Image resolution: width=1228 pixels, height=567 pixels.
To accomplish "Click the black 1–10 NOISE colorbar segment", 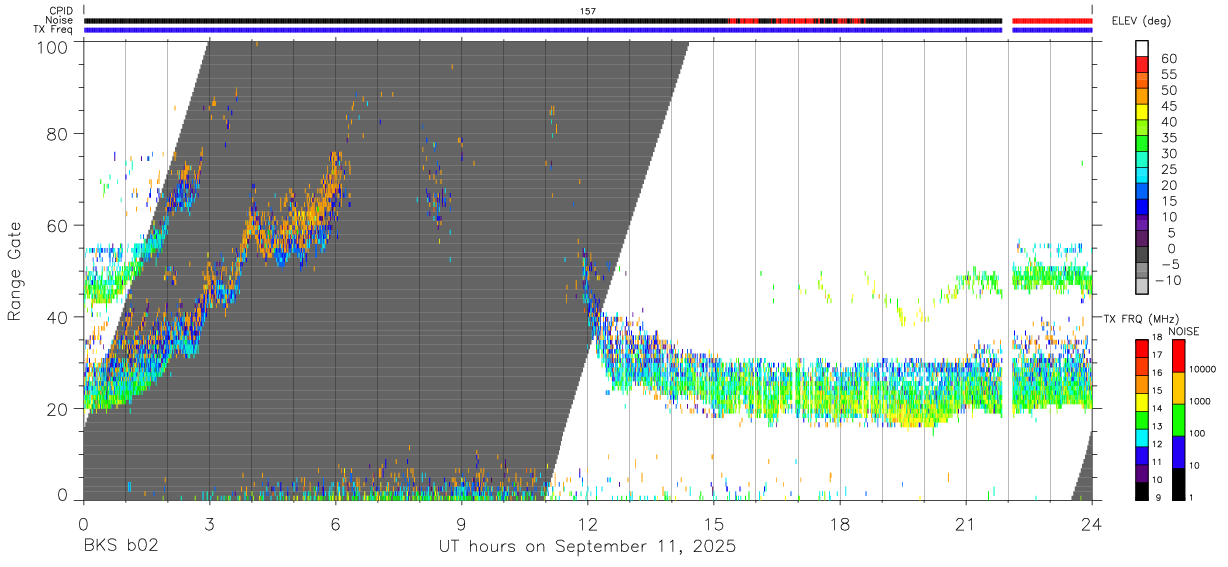I will point(1178,484).
